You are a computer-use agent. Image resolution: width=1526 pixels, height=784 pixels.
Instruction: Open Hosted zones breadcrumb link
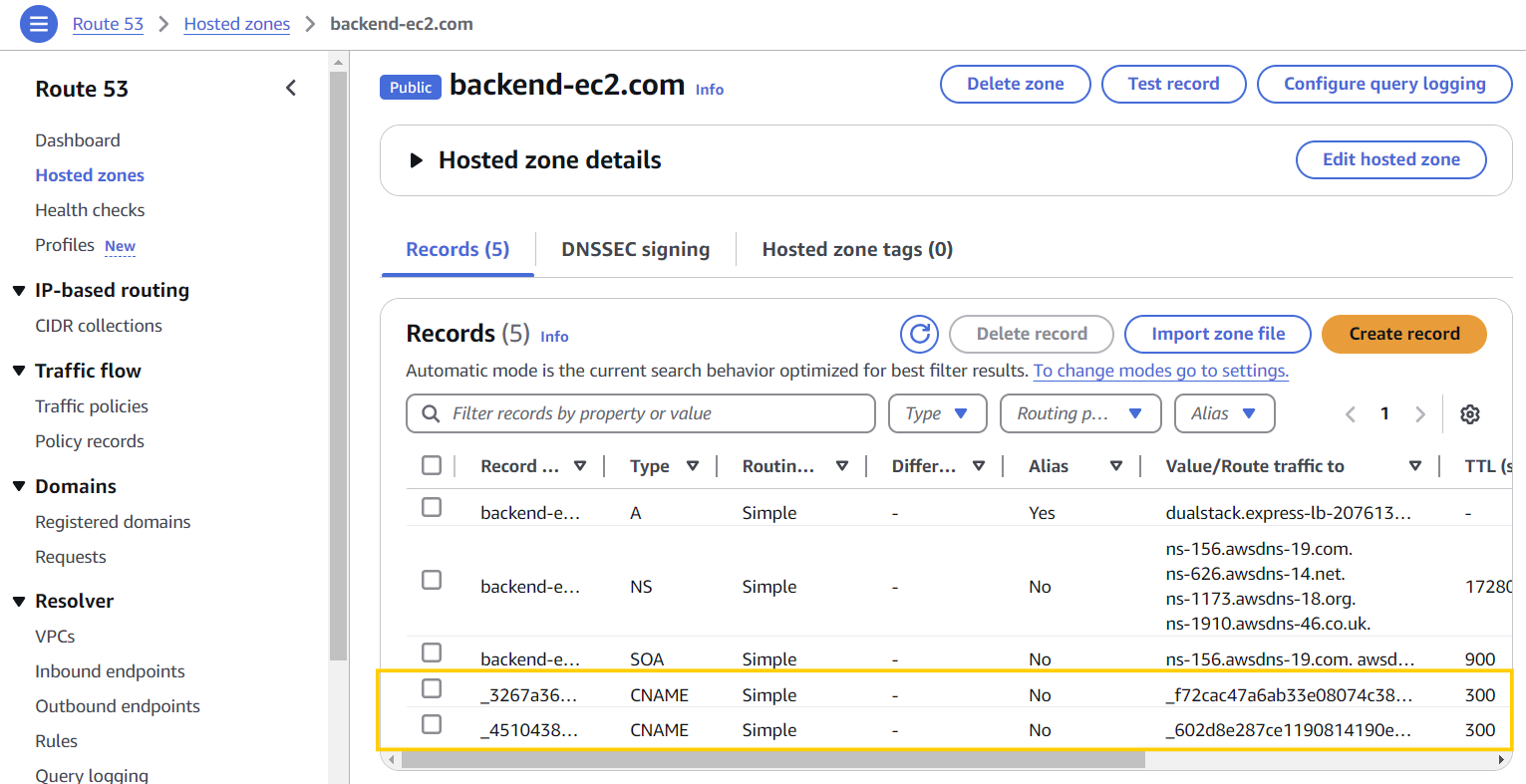237,24
